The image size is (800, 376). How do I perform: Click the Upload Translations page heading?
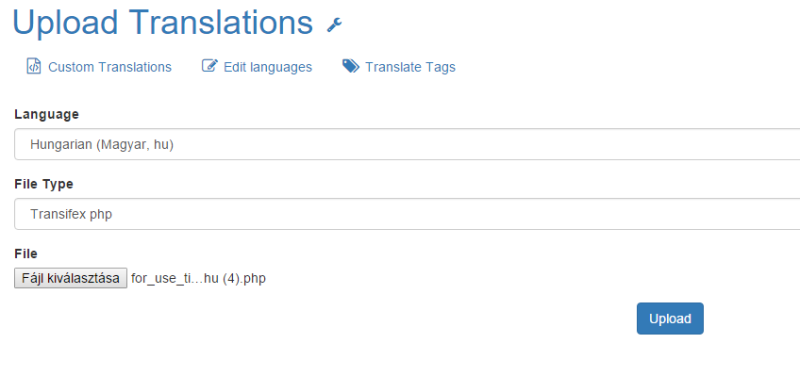pyautogui.click(x=162, y=23)
